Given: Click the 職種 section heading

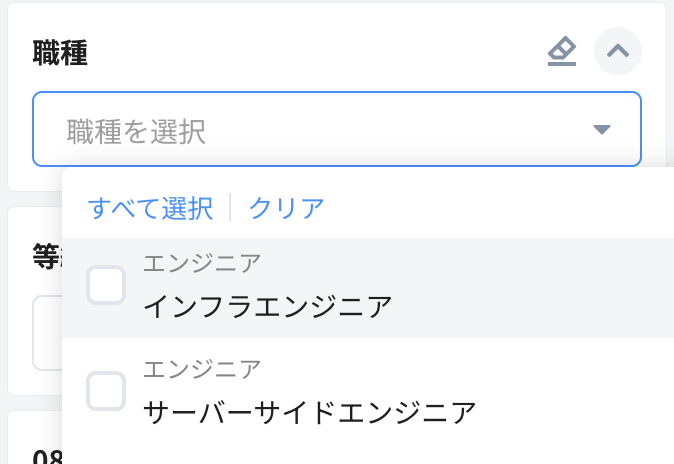Looking at the screenshot, I should tap(60, 53).
